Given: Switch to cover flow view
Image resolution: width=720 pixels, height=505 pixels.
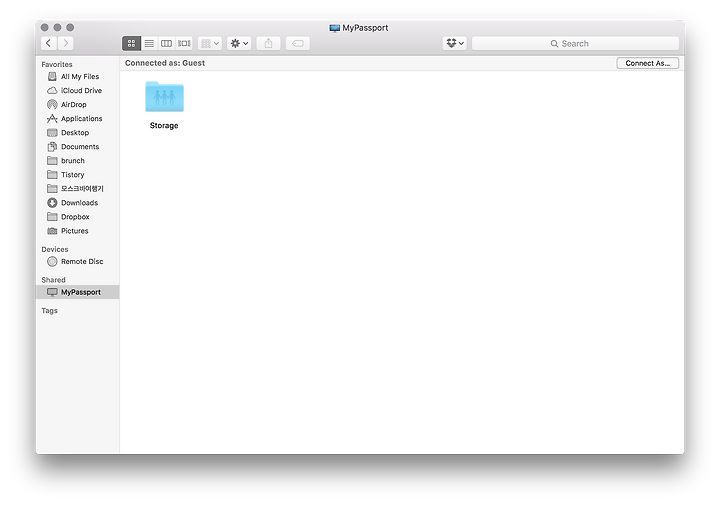Looking at the screenshot, I should 184,43.
